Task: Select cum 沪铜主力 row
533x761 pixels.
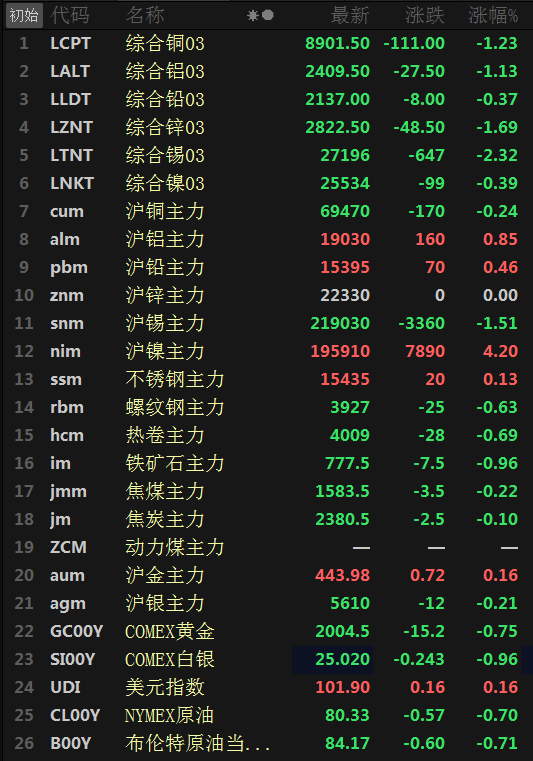Action: (266, 211)
